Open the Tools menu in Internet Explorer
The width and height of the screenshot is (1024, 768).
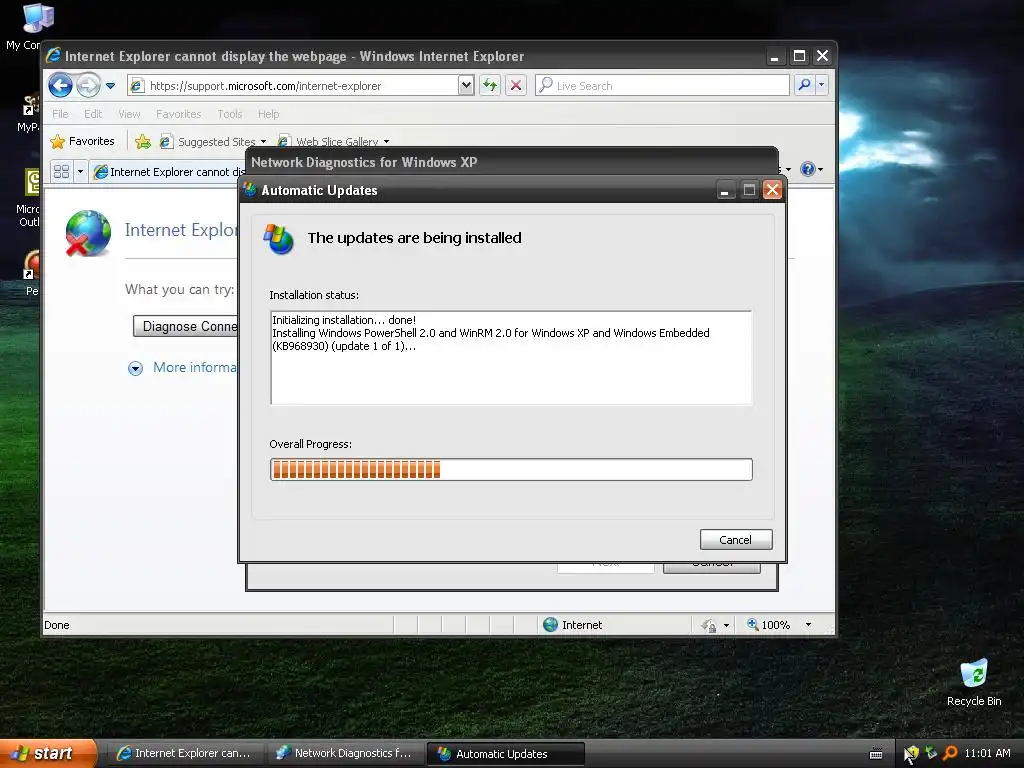tap(230, 114)
